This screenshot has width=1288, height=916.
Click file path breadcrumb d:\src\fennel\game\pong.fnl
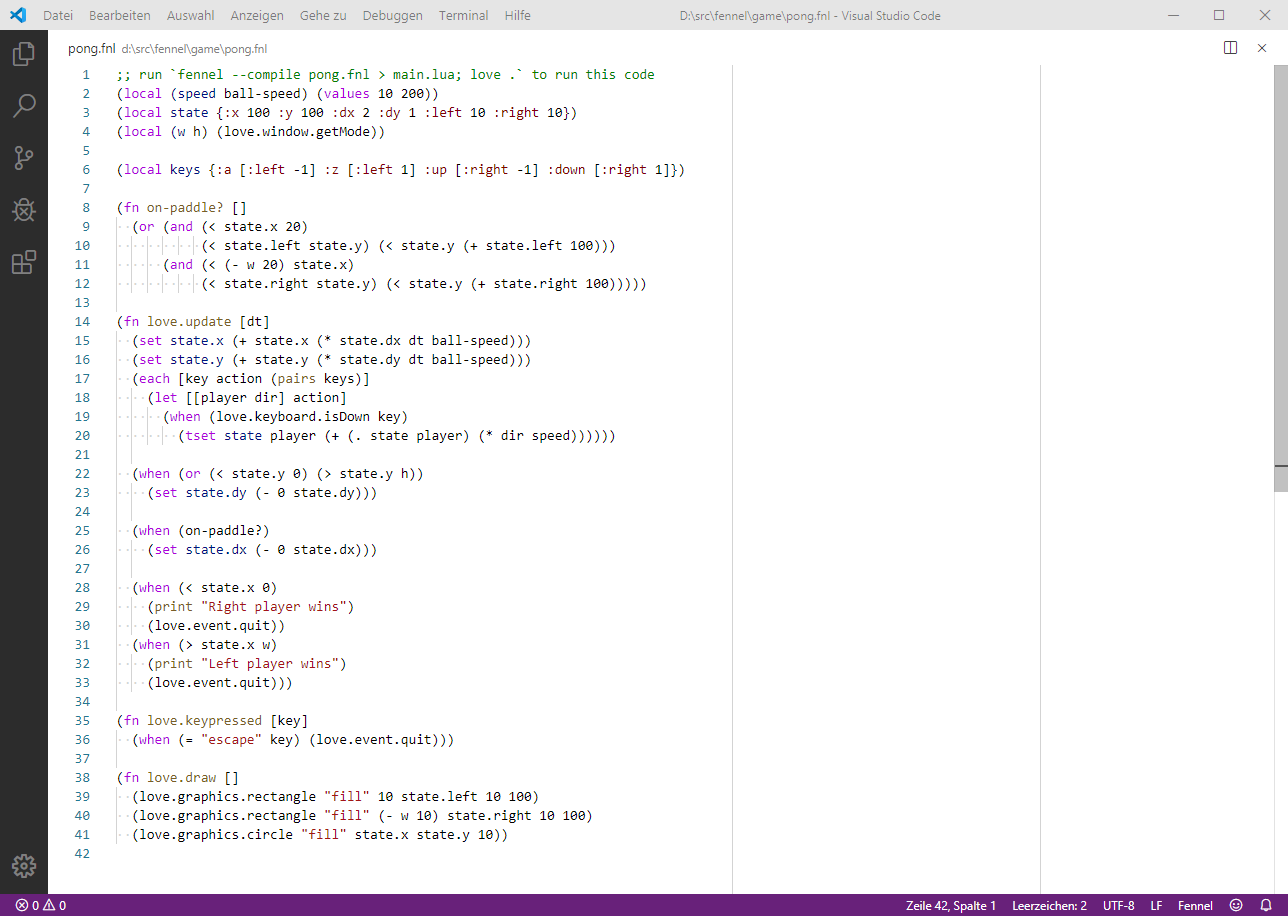194,48
